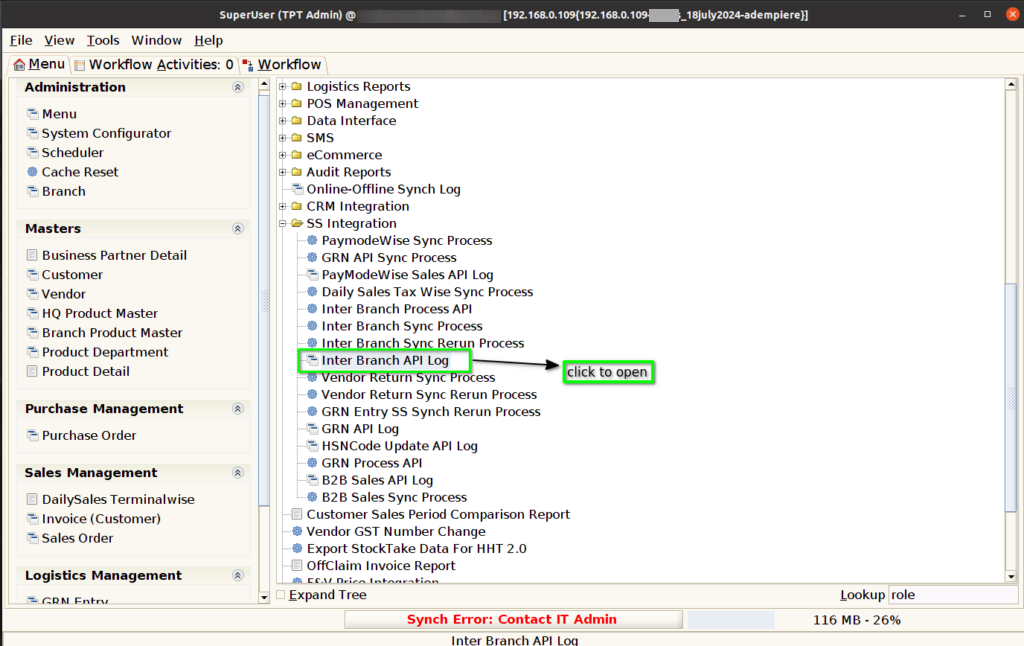This screenshot has height=646, width=1024.
Task: Expand the Logistics Reports folder
Action: coord(283,86)
